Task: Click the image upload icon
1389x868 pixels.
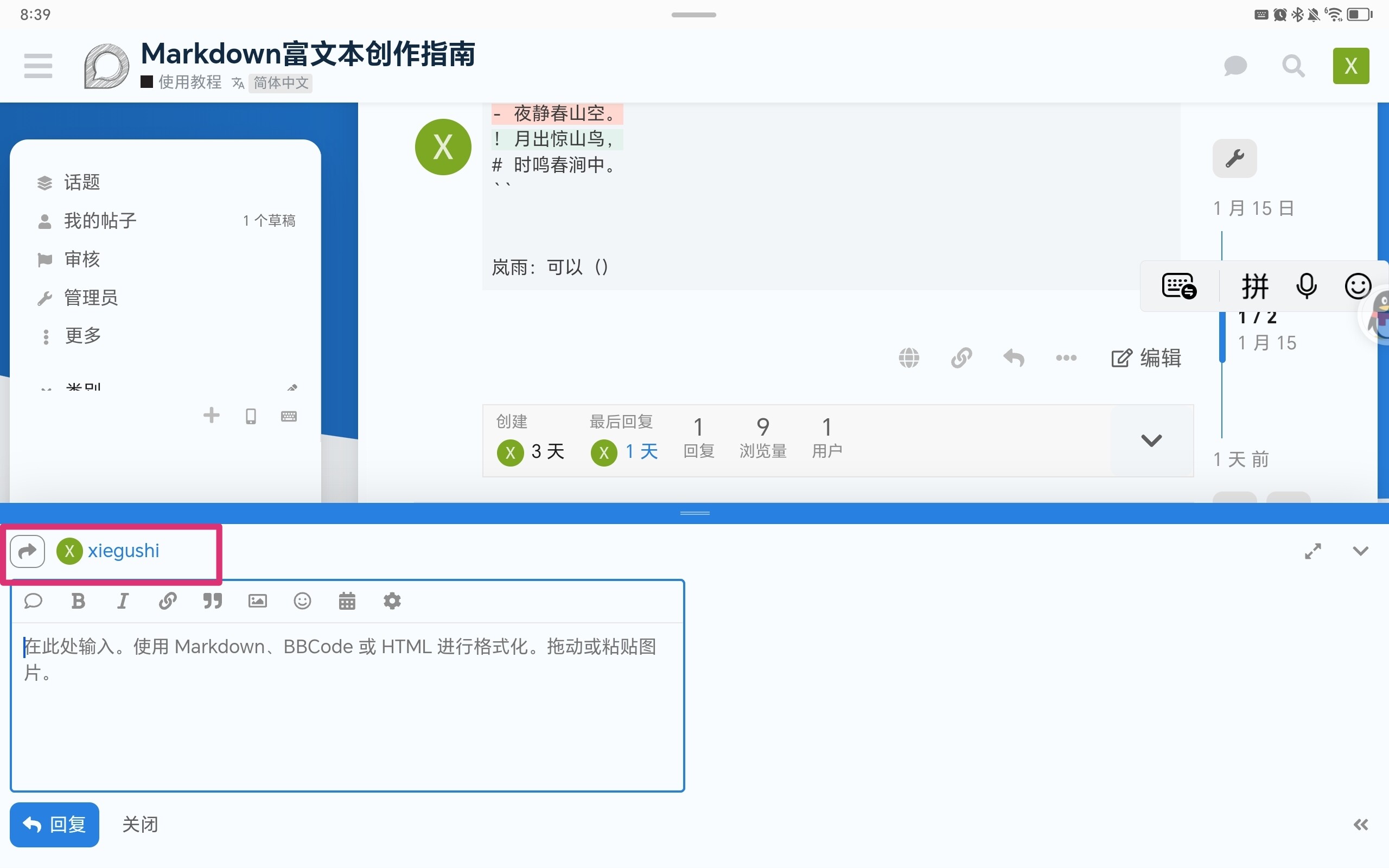Action: click(x=257, y=601)
